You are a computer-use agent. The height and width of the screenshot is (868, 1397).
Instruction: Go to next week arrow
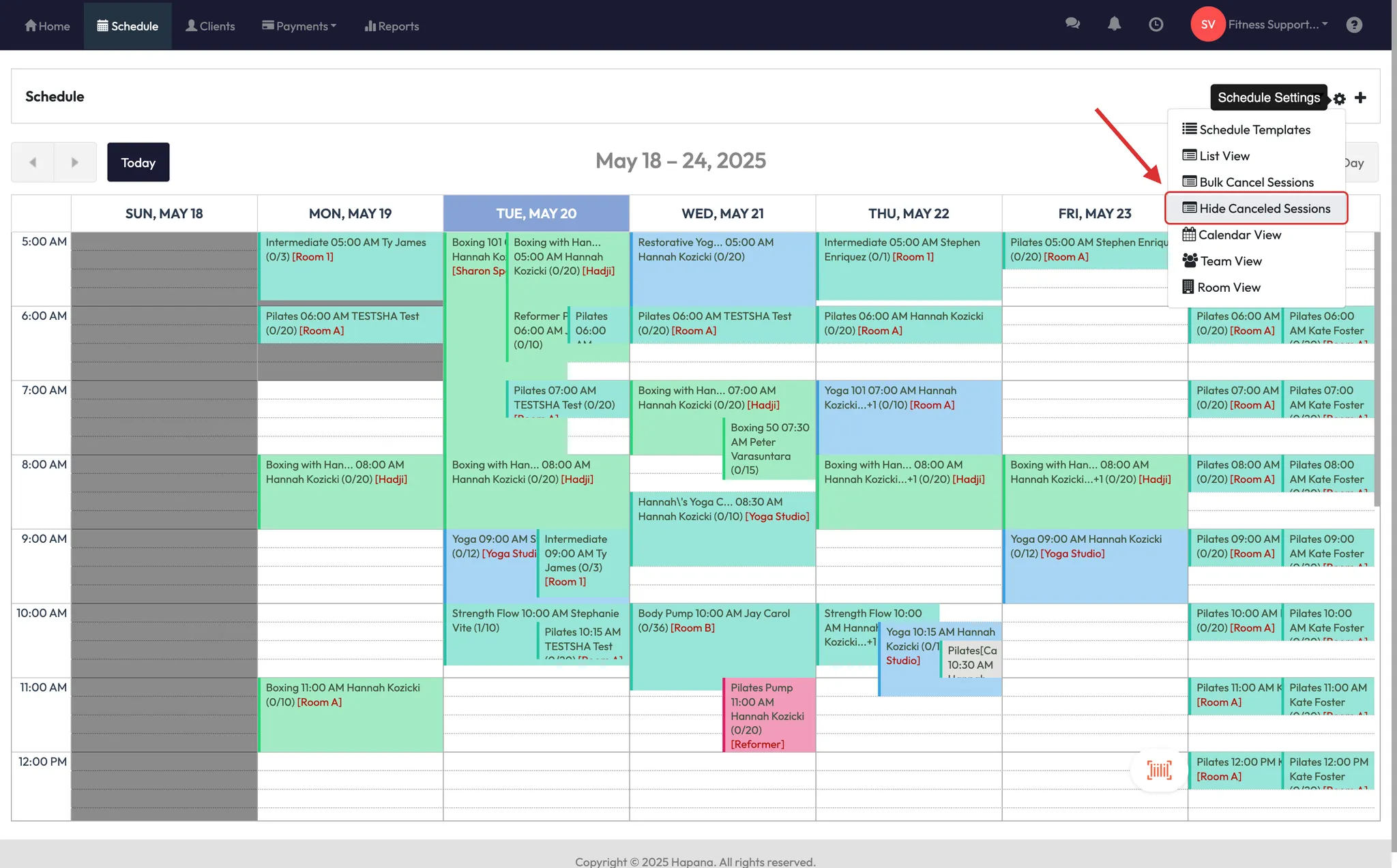[x=75, y=162]
